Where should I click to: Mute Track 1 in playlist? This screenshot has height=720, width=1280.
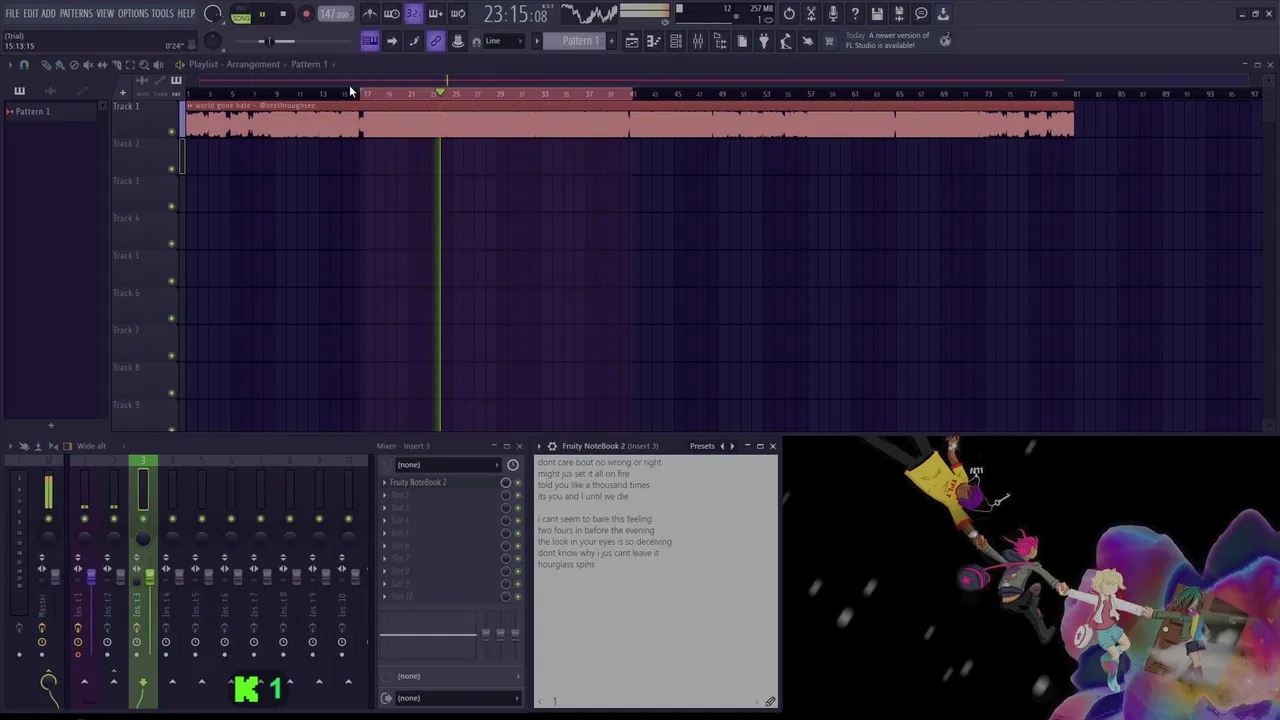(x=171, y=132)
